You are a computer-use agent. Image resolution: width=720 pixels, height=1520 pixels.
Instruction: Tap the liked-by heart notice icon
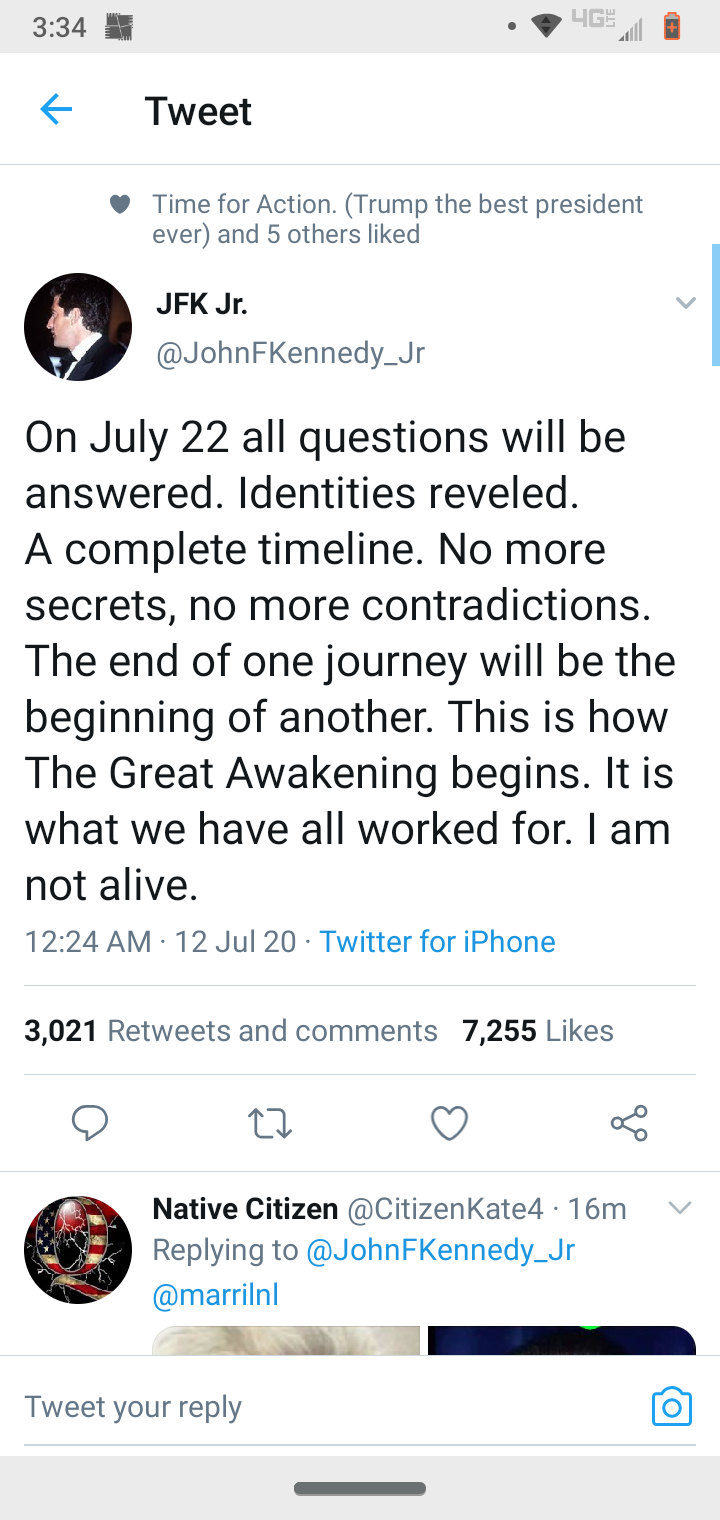coord(120,205)
